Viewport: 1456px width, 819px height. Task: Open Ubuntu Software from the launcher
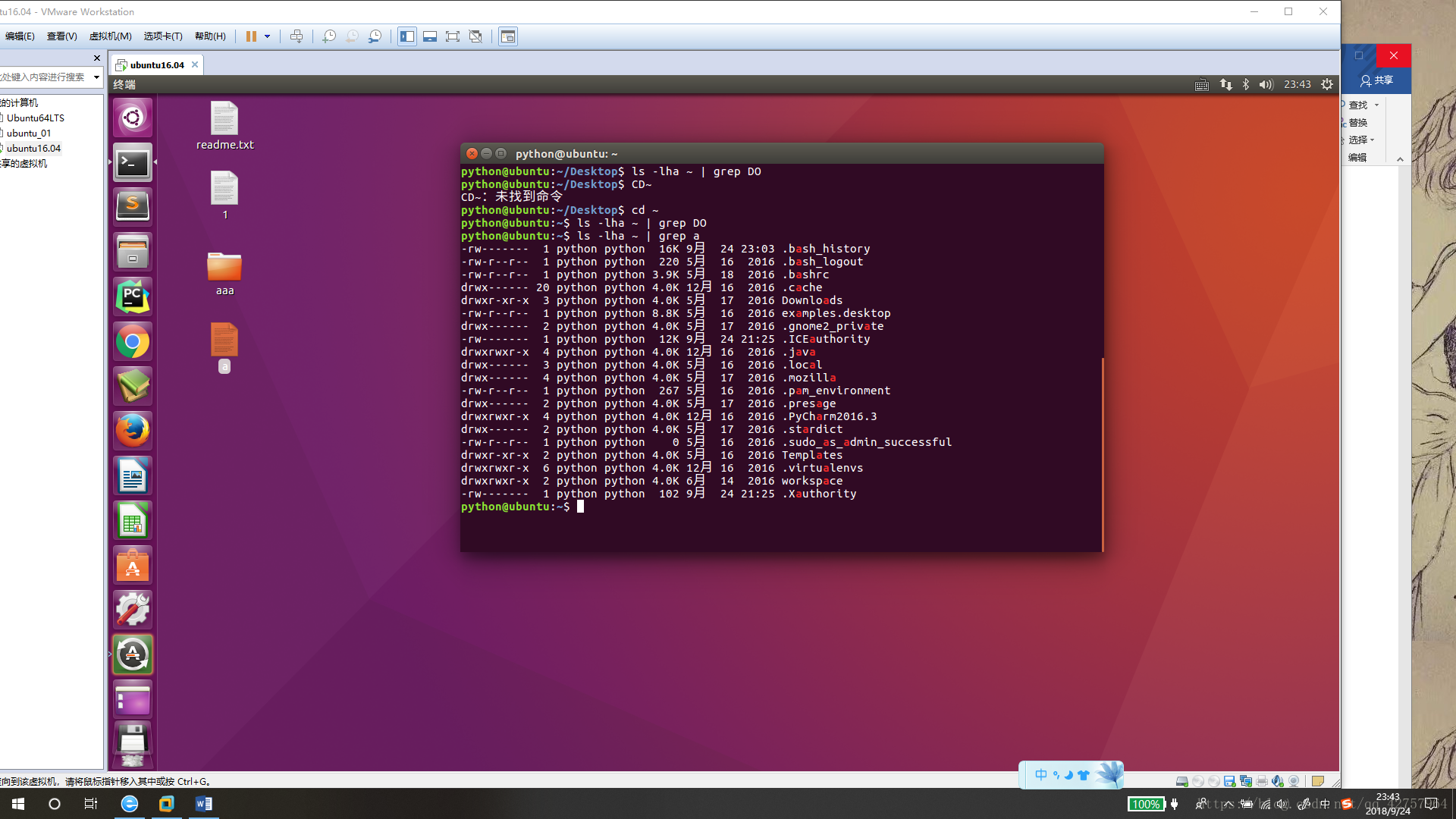pyautogui.click(x=133, y=565)
